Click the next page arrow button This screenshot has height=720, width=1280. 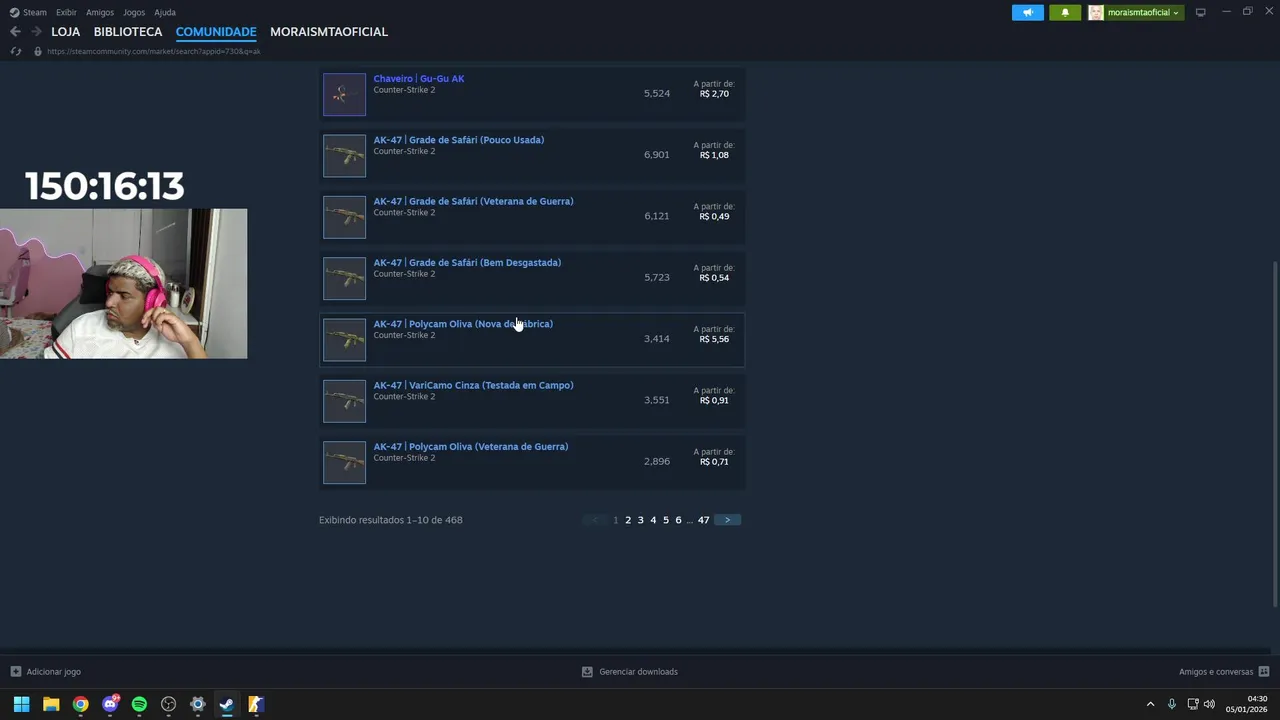click(x=727, y=520)
